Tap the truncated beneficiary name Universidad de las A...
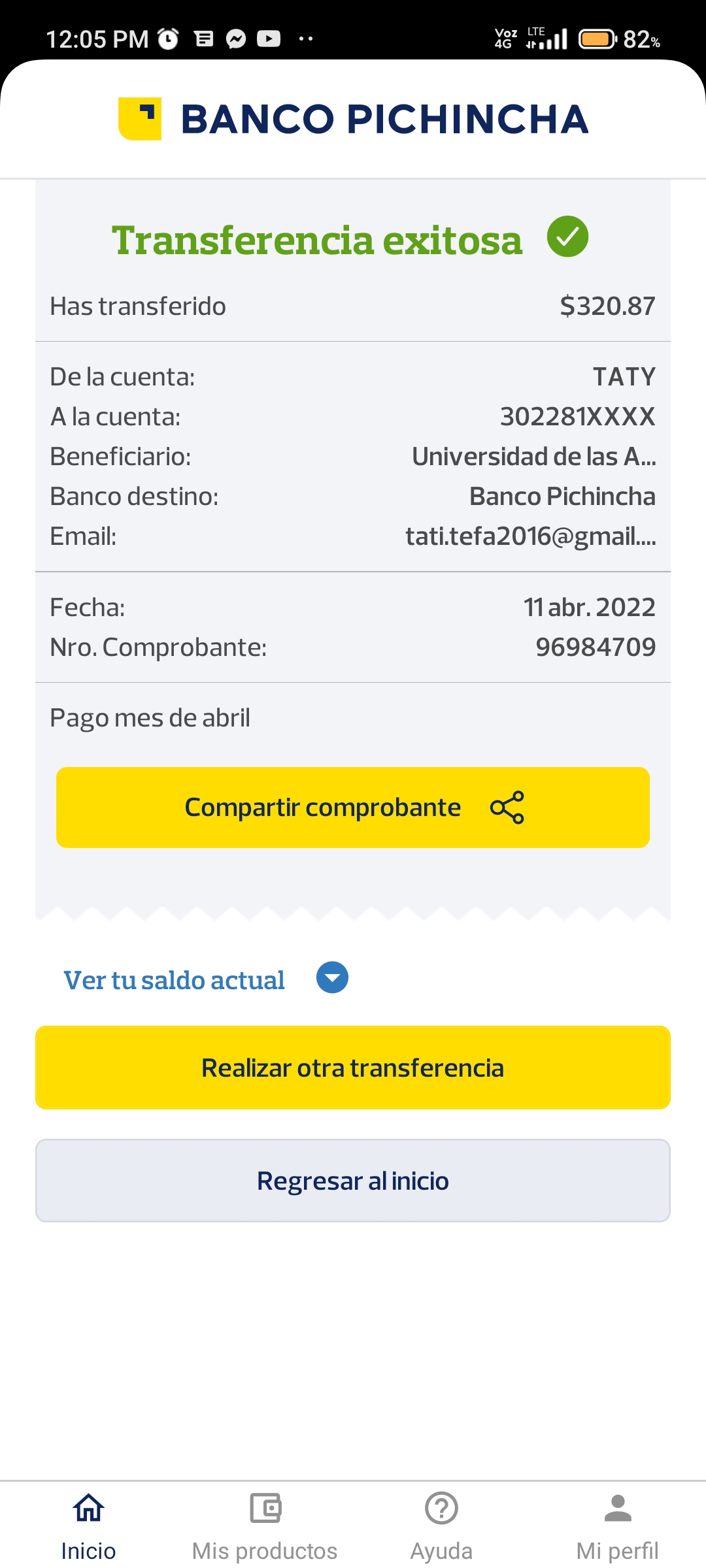Screen dimensions: 706x1568 coord(533,457)
